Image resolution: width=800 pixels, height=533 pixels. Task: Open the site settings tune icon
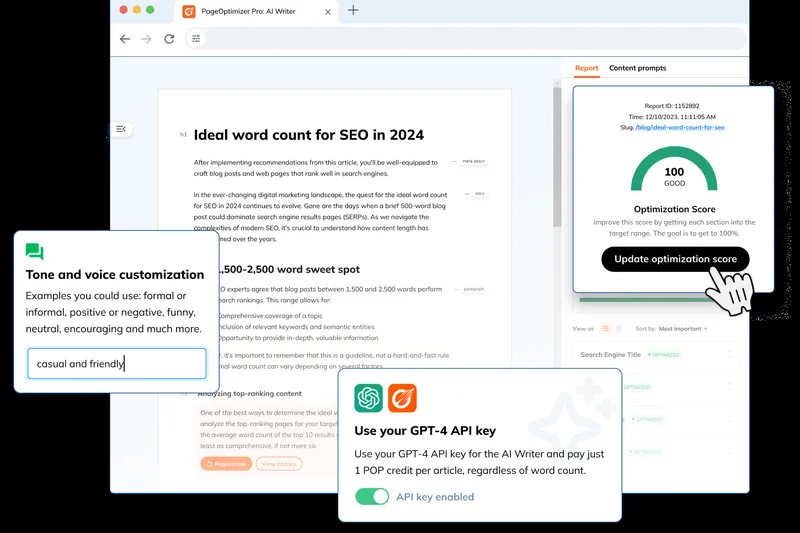point(196,39)
